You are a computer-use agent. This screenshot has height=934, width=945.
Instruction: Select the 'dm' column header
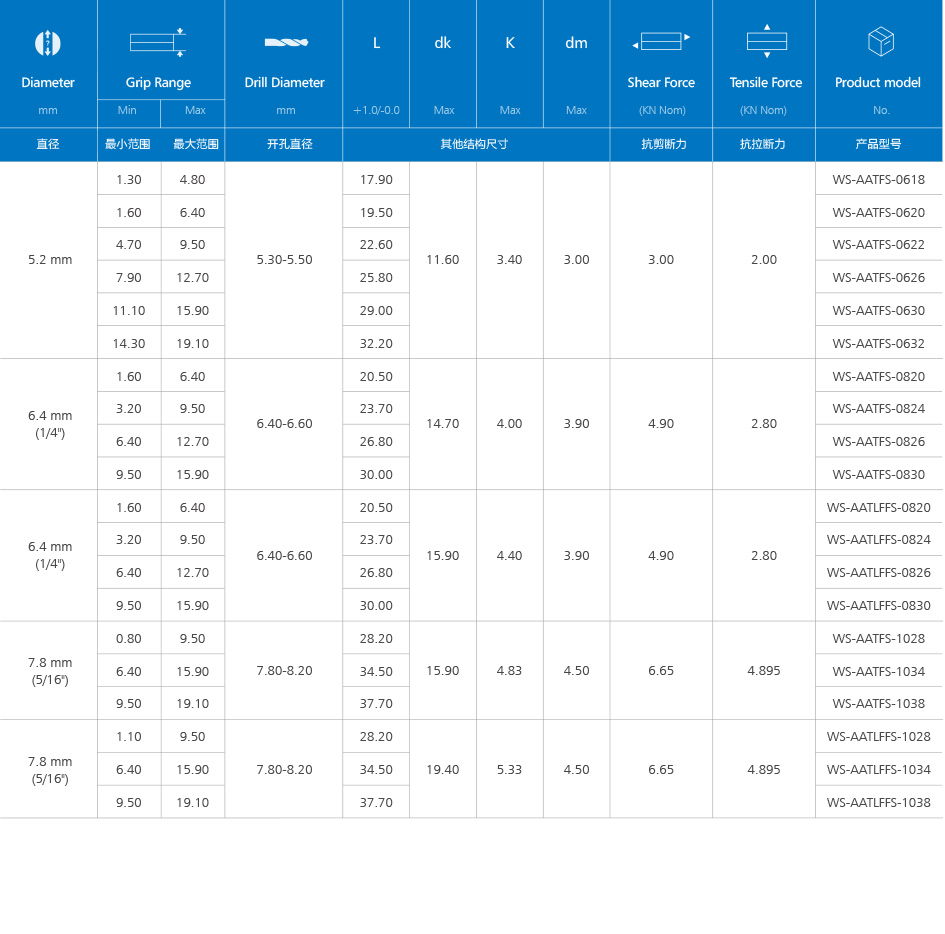click(x=576, y=43)
